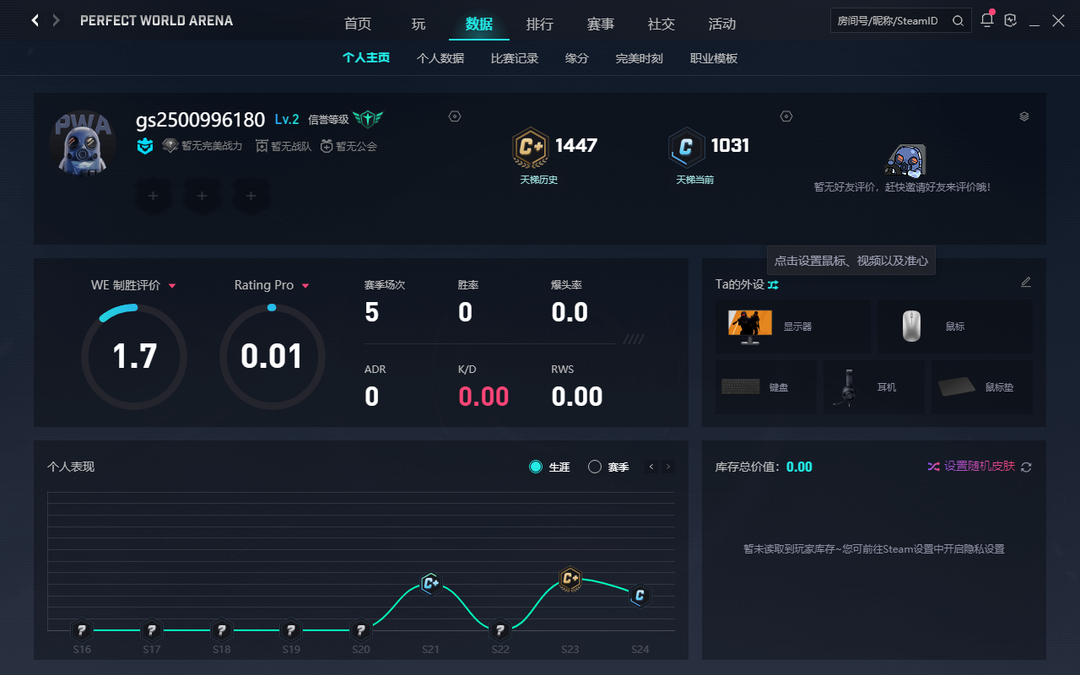
Task: Select the 耳机 headset item
Action: [874, 387]
